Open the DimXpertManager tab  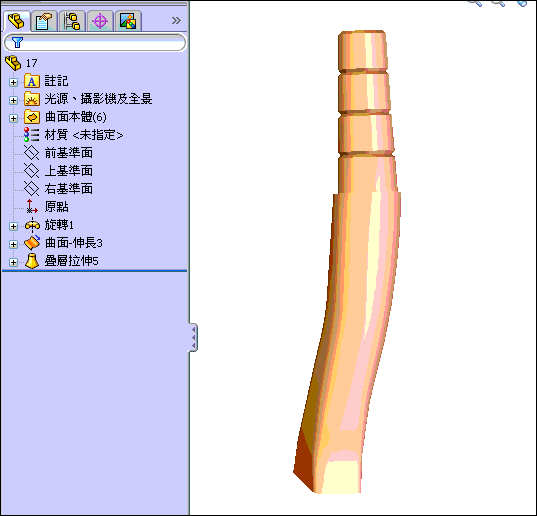click(x=100, y=21)
